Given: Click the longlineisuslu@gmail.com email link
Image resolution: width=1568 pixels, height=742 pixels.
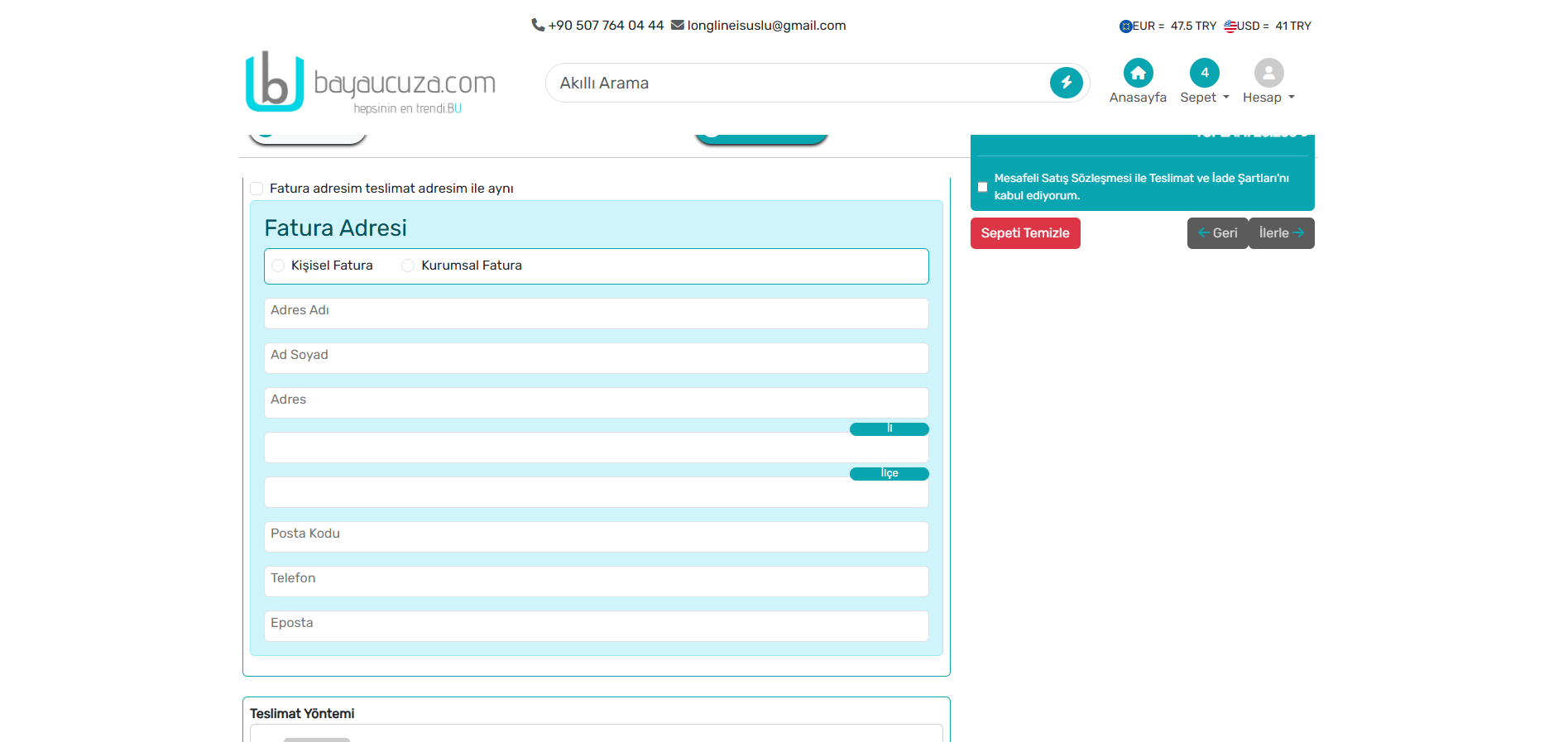Looking at the screenshot, I should 766,26.
